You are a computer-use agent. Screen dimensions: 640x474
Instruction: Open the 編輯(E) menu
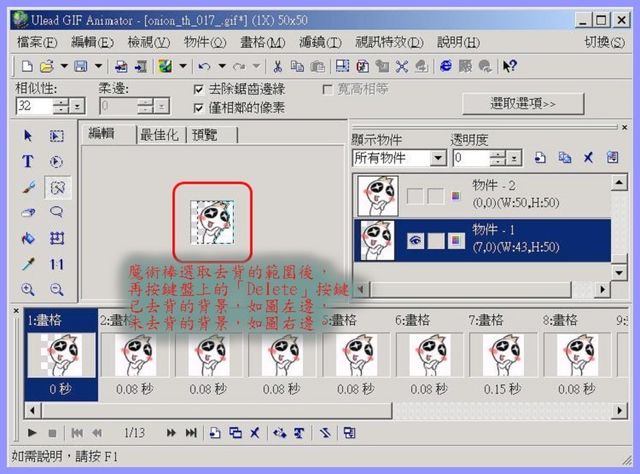(x=93, y=42)
